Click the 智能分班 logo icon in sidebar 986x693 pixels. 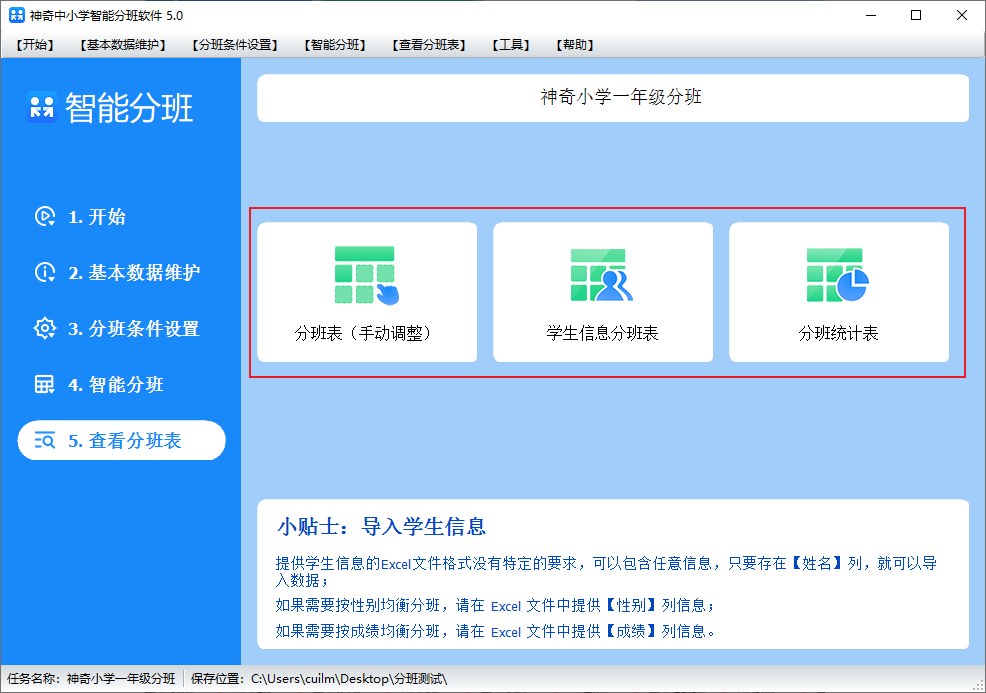pos(42,108)
